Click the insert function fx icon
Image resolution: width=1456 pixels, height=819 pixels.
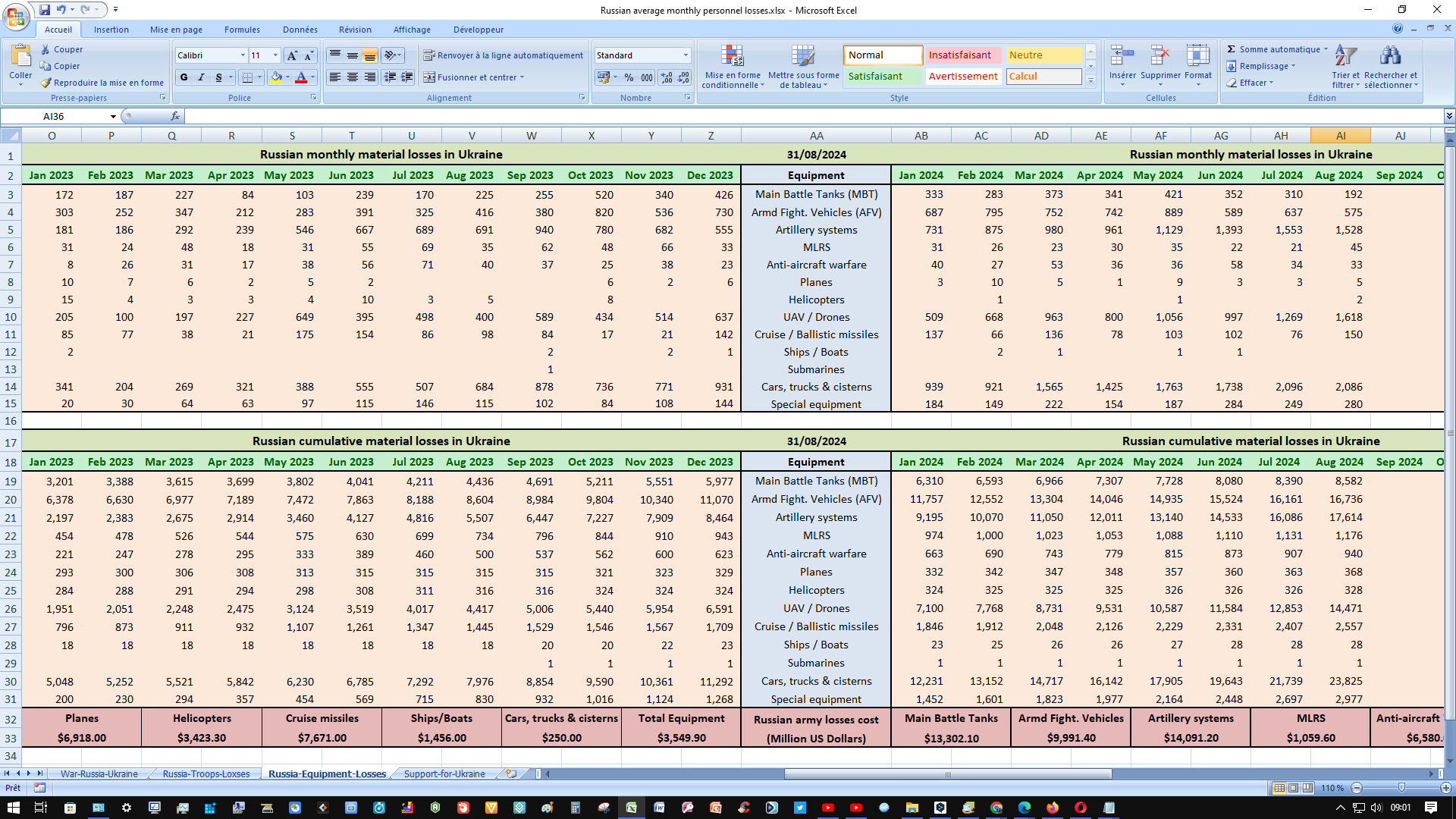[x=175, y=116]
